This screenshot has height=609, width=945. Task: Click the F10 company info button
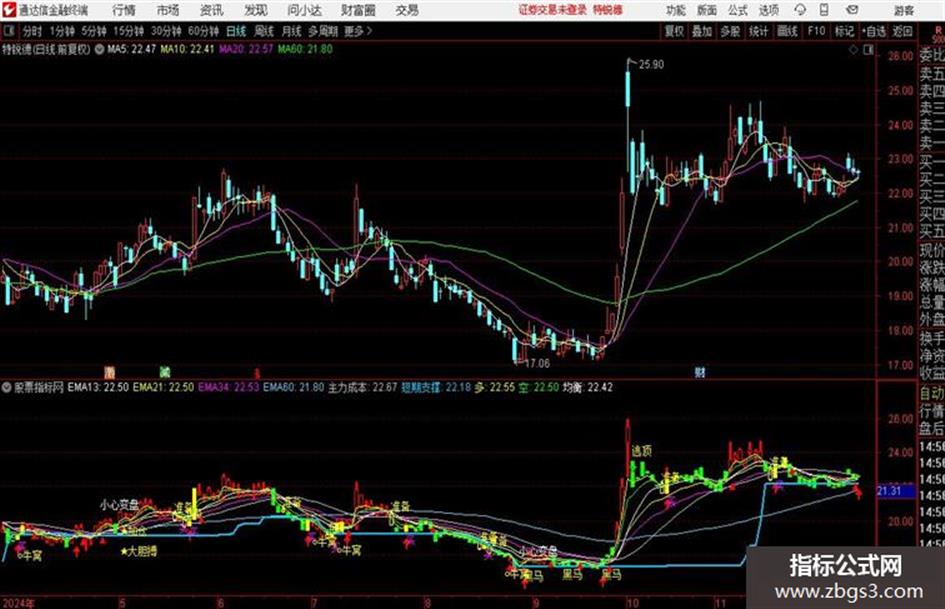pyautogui.click(x=816, y=31)
